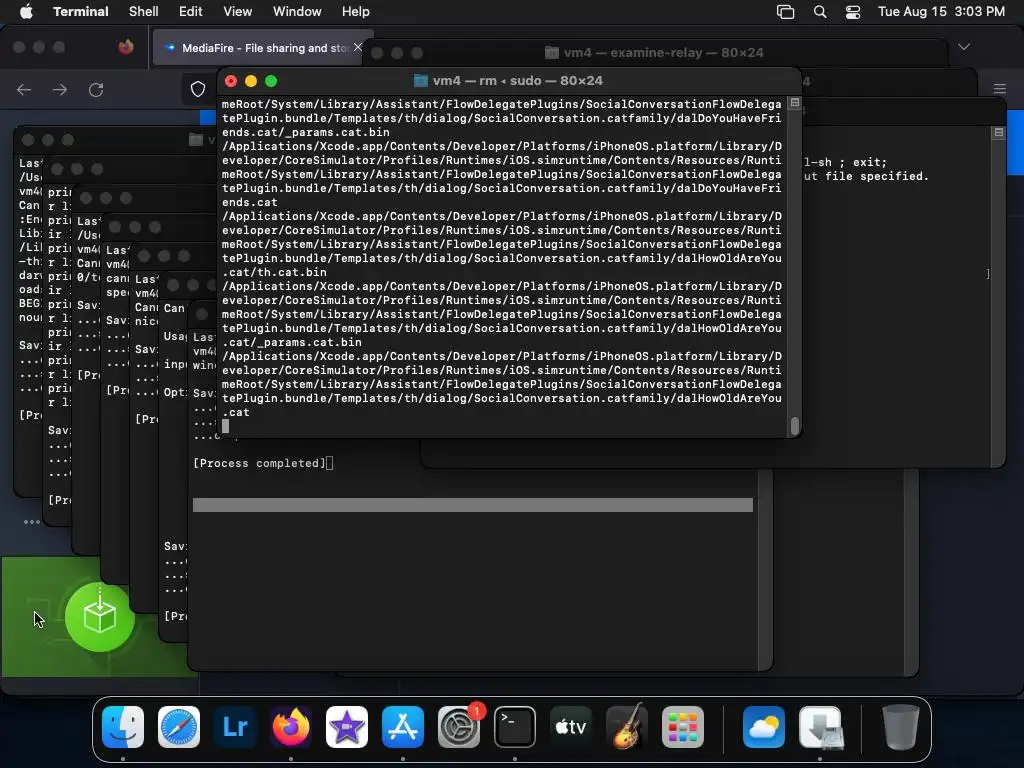Open the Help menu
Screen dimensions: 1024x768
(355, 12)
